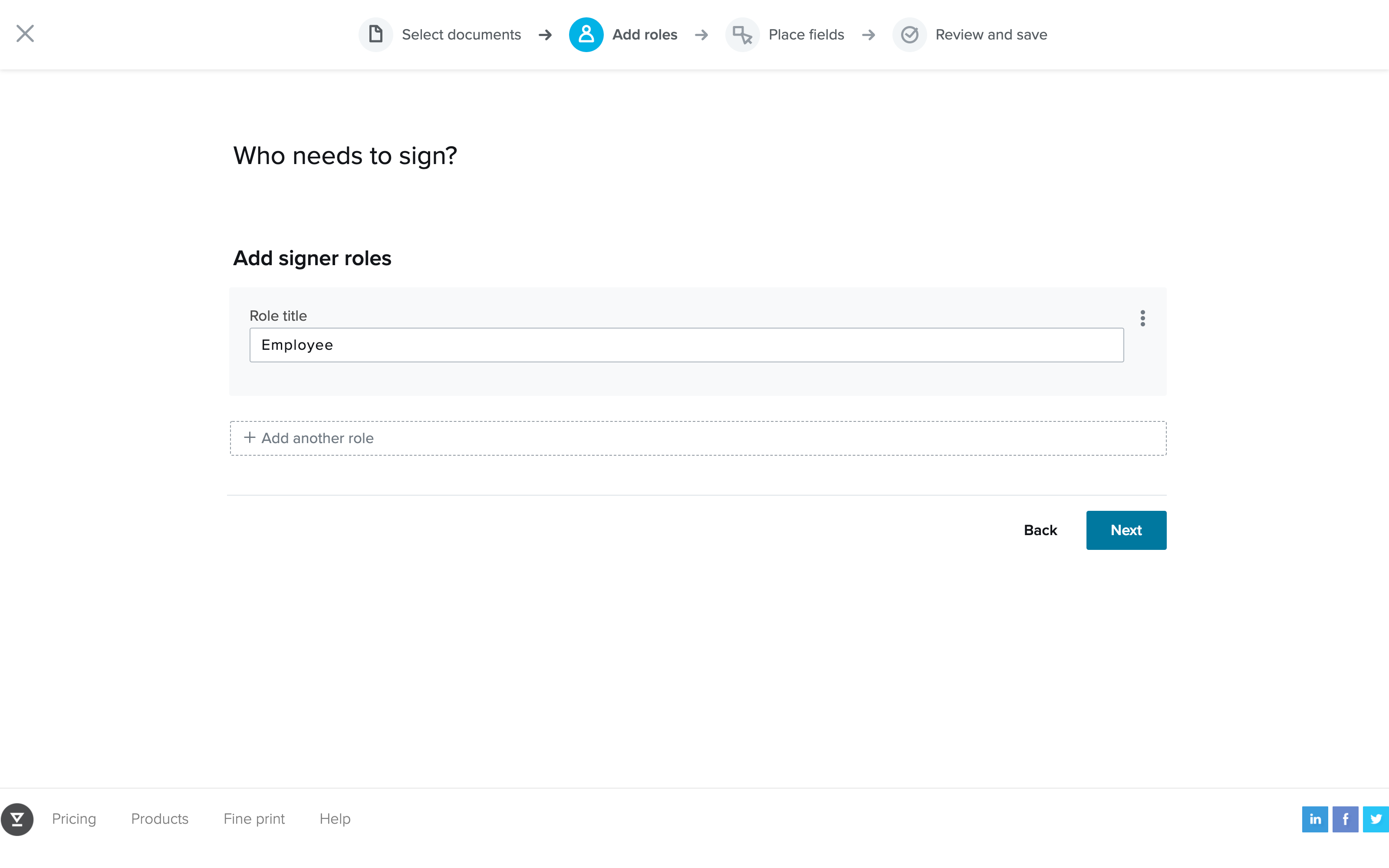
Task: Go Back to previous step
Action: [x=1040, y=530]
